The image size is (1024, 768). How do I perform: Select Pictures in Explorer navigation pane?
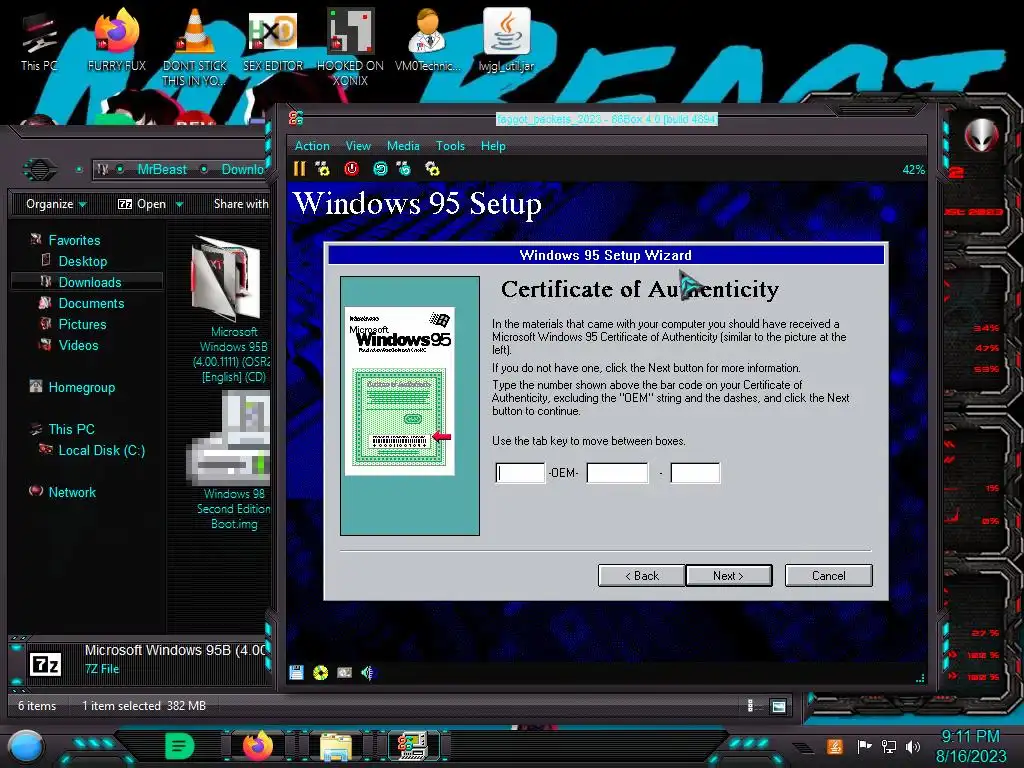click(x=82, y=324)
